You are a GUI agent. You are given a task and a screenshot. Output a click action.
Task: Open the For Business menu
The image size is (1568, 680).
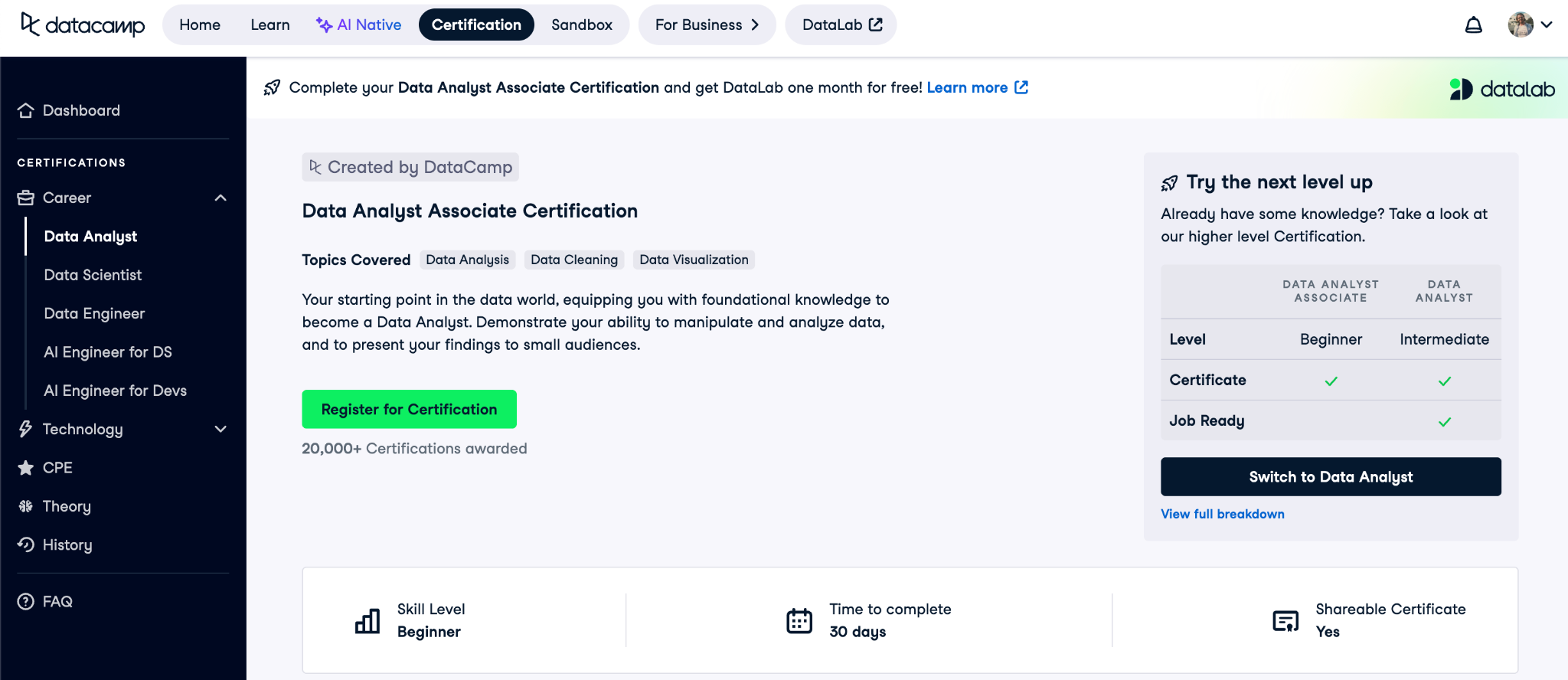pyautogui.click(x=707, y=25)
